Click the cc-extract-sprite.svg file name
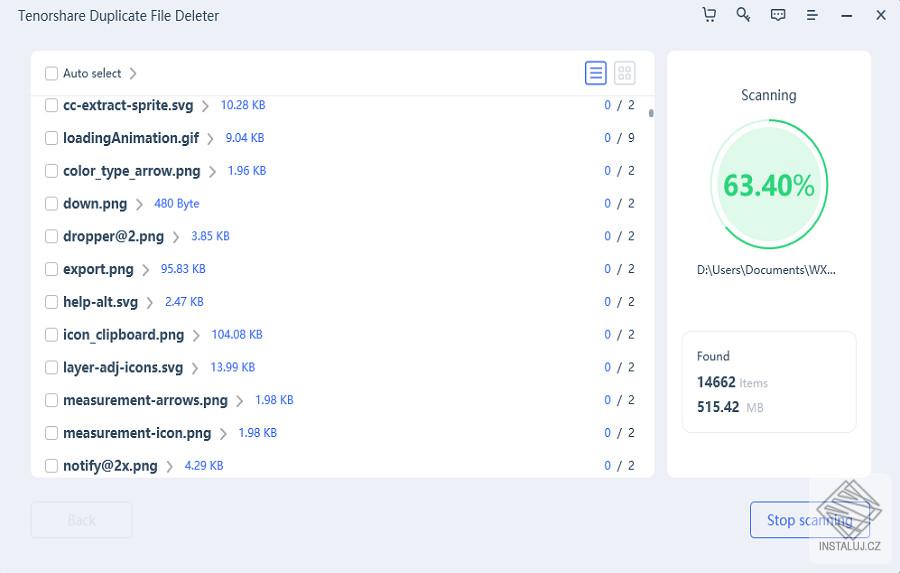The image size is (900, 573). point(128,106)
